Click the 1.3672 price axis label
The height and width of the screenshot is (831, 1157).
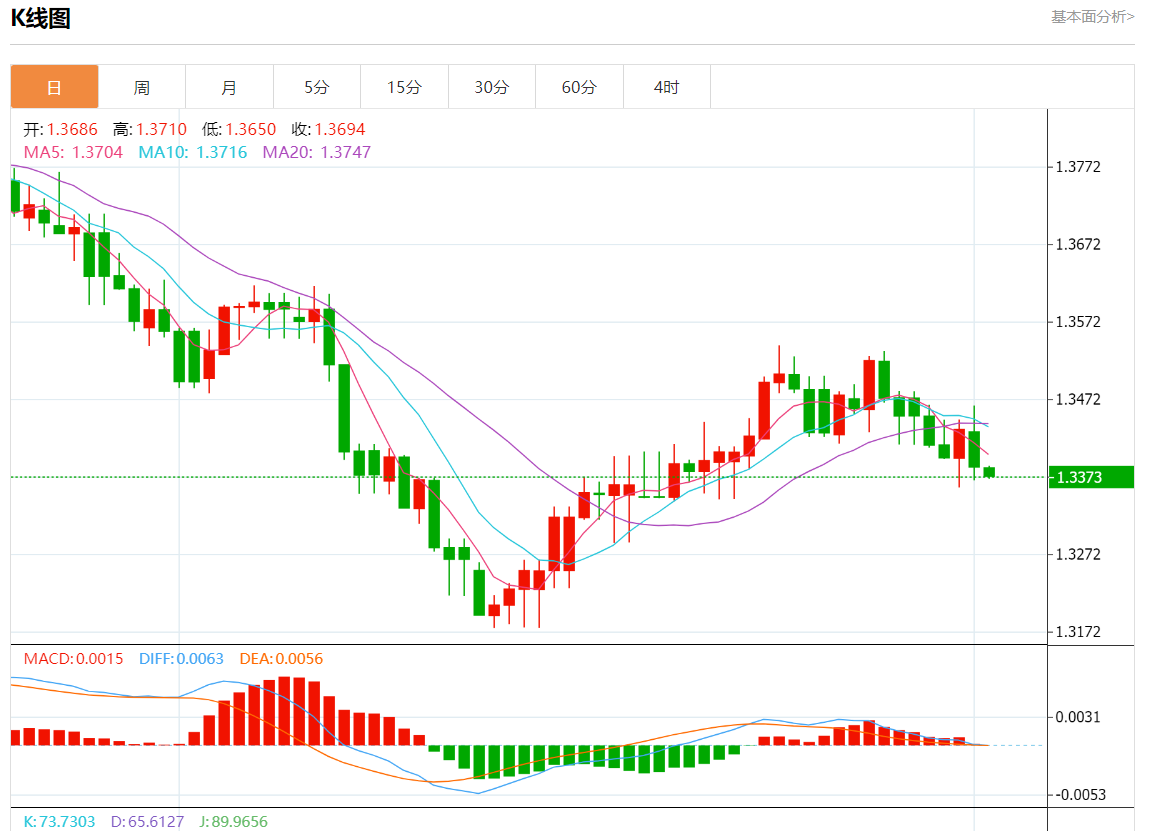pos(1078,244)
